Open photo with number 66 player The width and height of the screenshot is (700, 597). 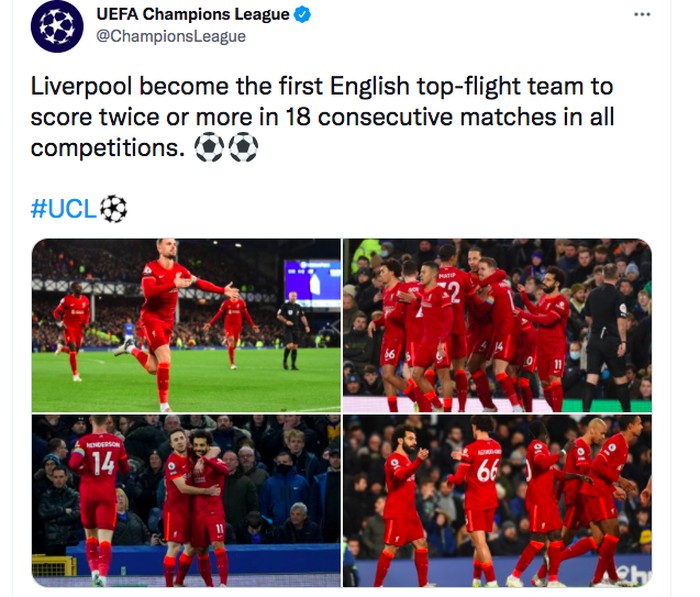coord(497,501)
